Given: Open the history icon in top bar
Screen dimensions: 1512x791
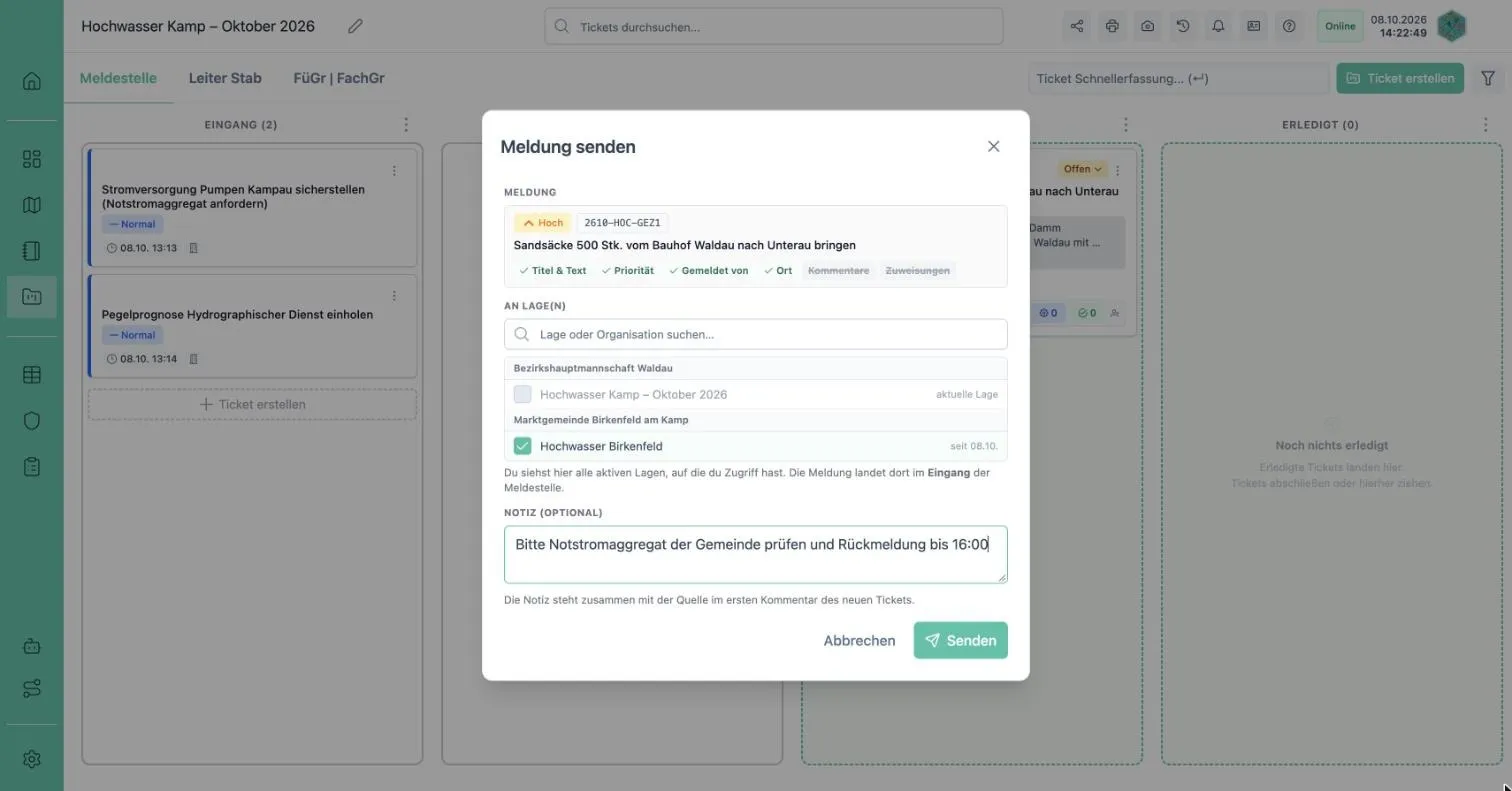Looking at the screenshot, I should [1183, 27].
